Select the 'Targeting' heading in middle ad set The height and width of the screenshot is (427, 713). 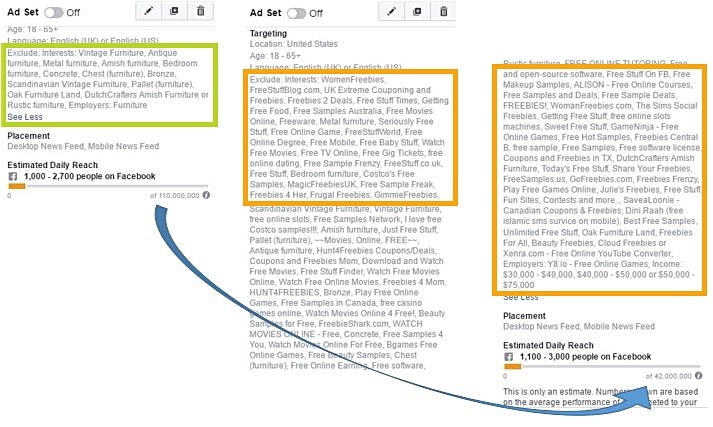(x=268, y=34)
